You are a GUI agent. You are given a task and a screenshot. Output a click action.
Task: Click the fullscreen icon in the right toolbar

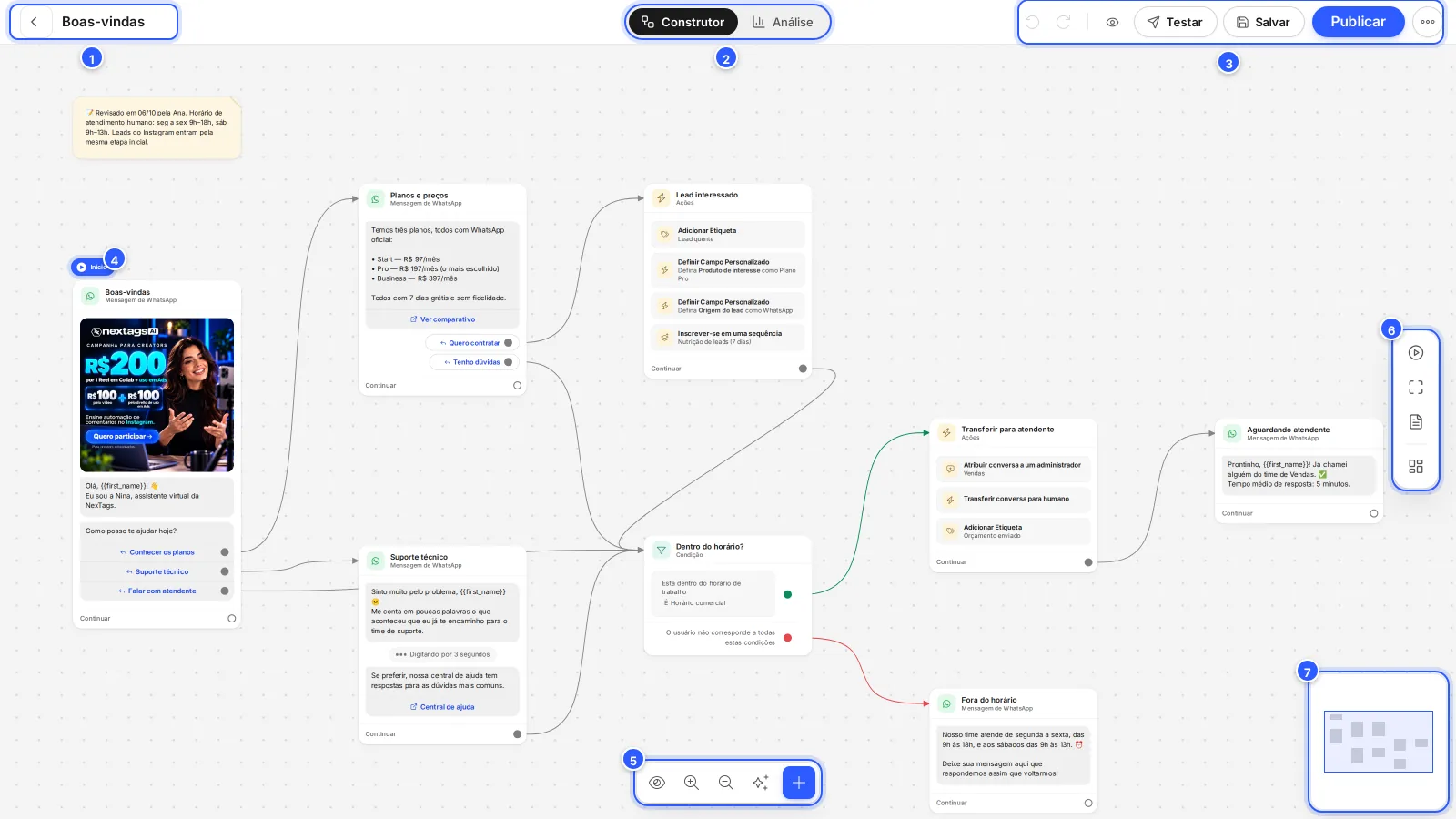1416,388
